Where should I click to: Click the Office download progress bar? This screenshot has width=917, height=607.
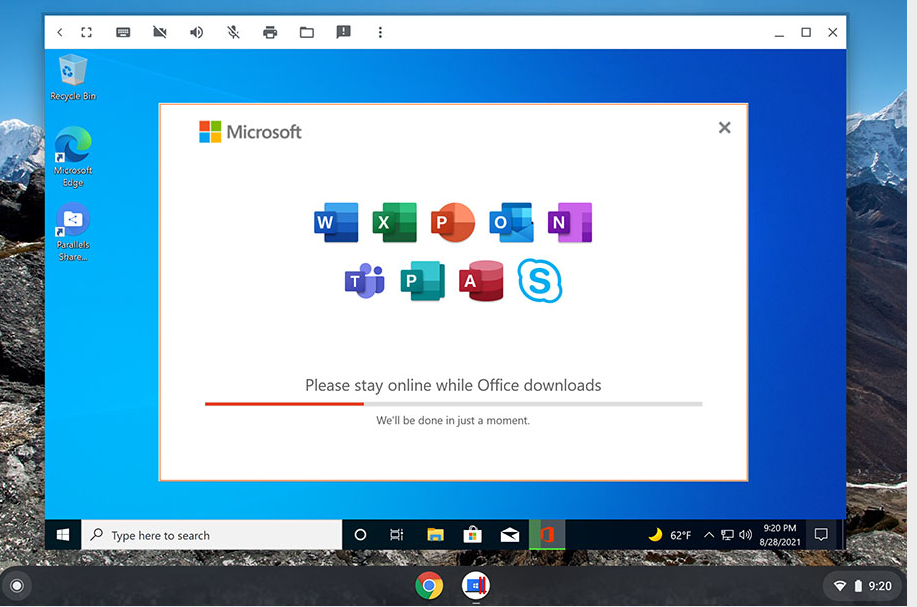pyautogui.click(x=452, y=404)
